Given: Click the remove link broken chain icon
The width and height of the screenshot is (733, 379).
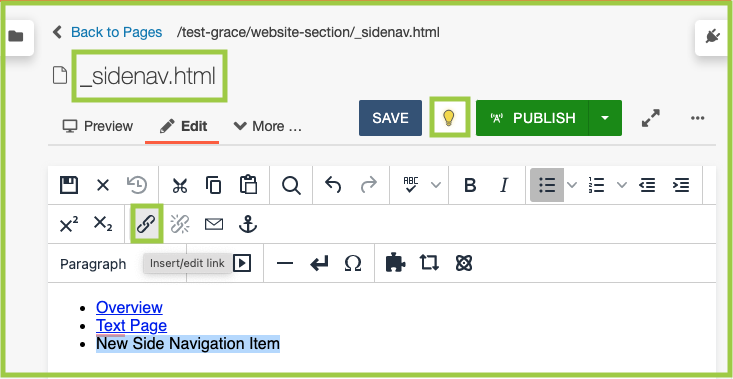Looking at the screenshot, I should [180, 224].
